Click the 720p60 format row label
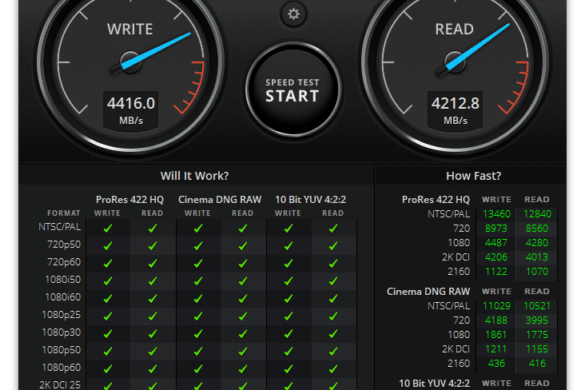The height and width of the screenshot is (390, 585). coord(64,262)
